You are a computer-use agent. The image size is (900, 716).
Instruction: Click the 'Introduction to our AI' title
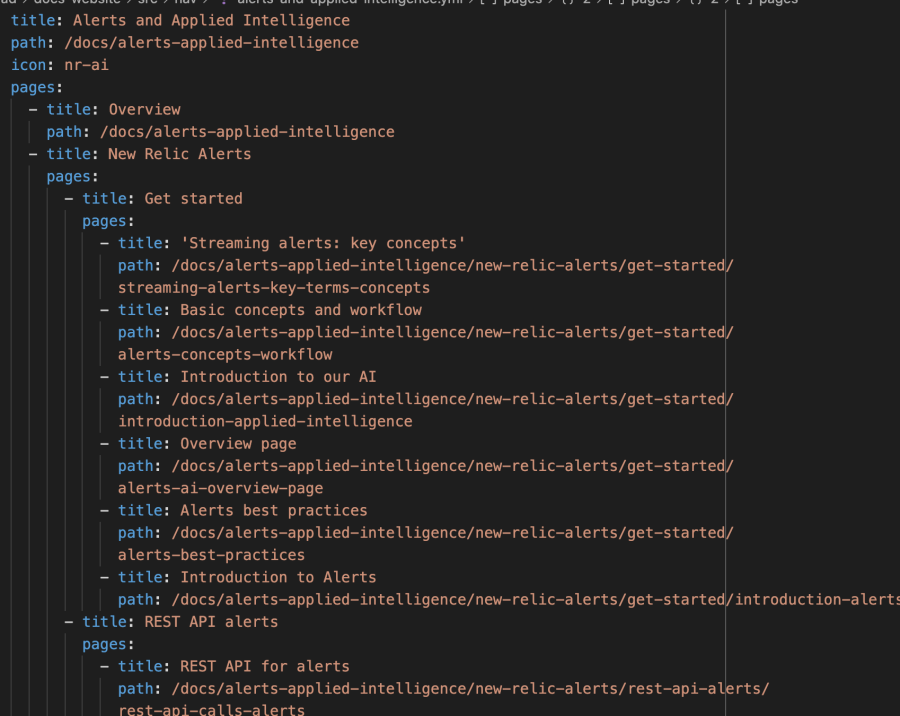click(278, 377)
